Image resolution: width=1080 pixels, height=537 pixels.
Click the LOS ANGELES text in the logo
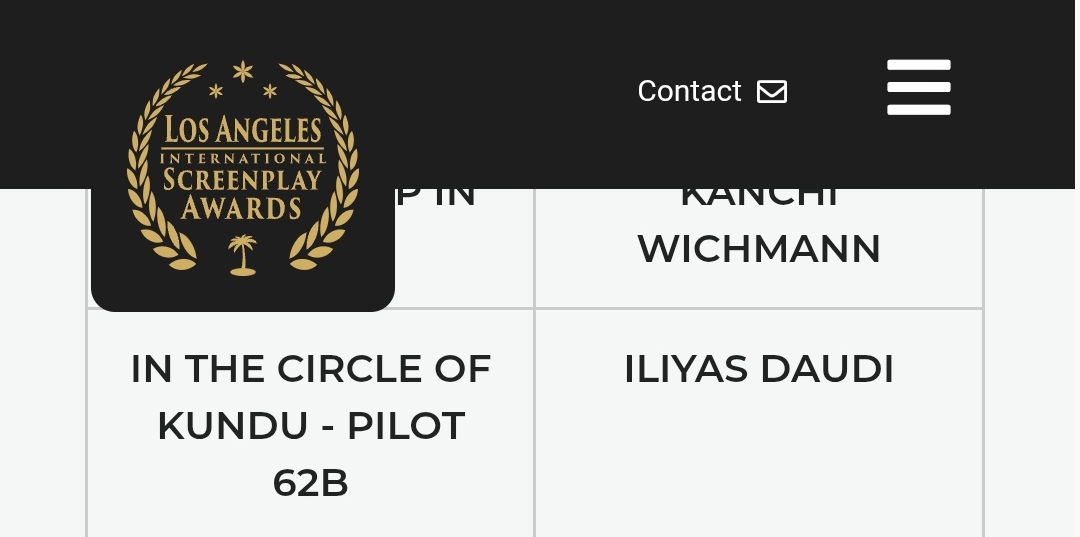click(x=242, y=129)
